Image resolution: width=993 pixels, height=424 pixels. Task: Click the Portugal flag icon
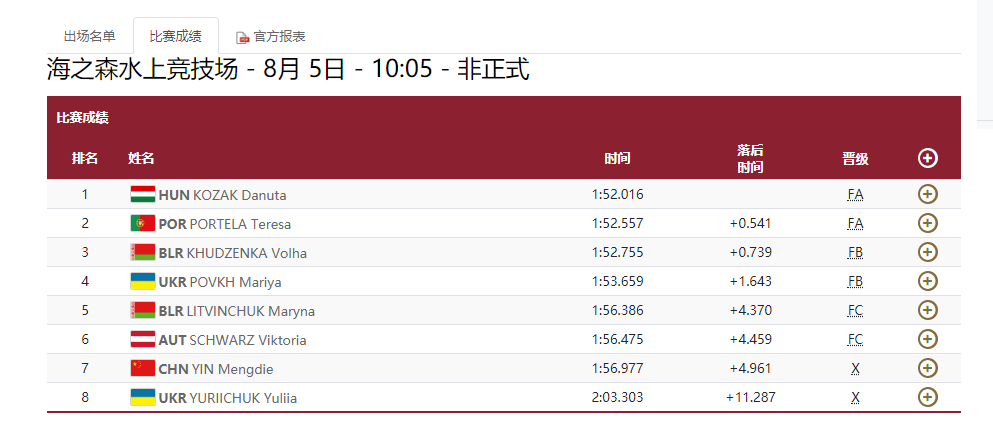[x=142, y=223]
